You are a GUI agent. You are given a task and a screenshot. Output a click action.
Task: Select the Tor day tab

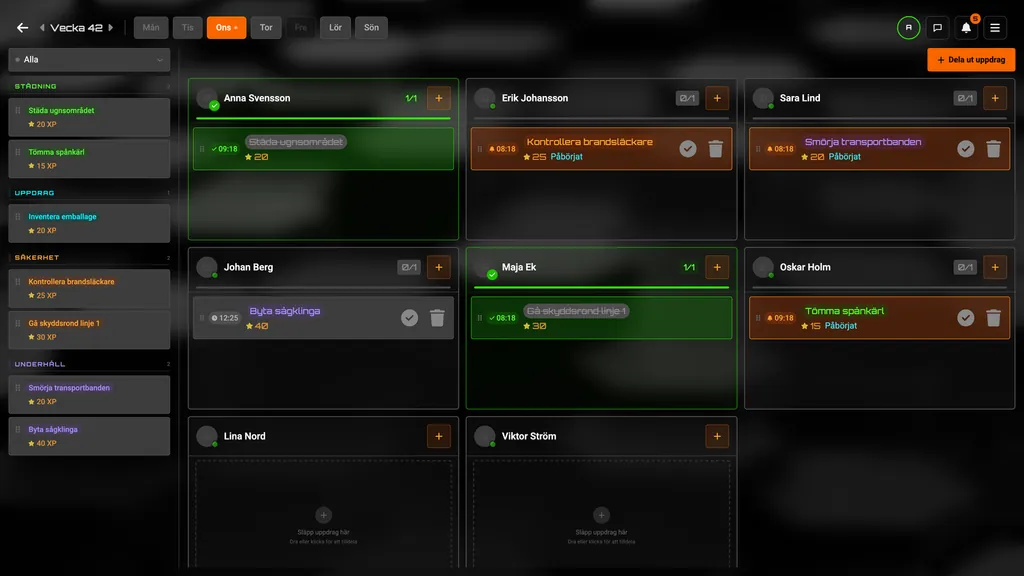tap(266, 27)
